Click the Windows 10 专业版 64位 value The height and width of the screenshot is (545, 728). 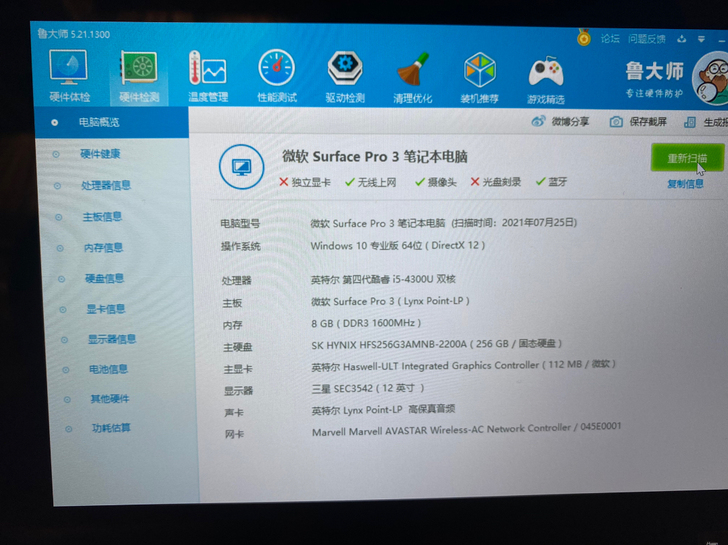click(397, 246)
